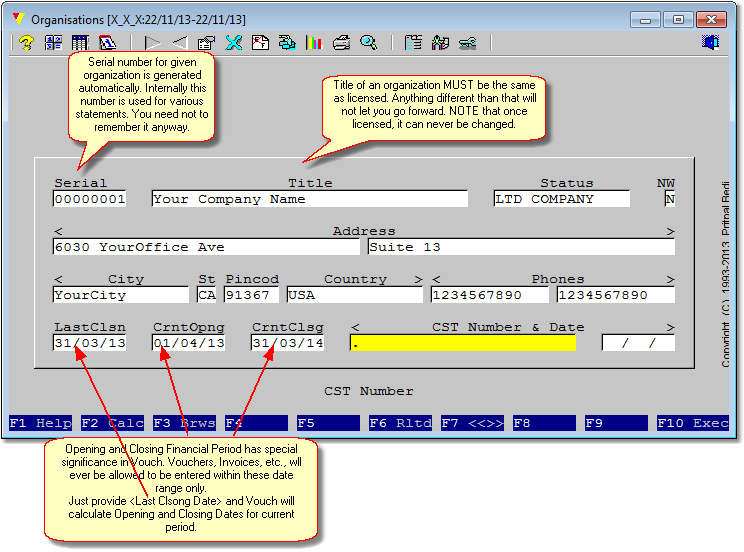This screenshot has height=552, width=744.
Task: Click the F6 Rltd button
Action: click(401, 423)
